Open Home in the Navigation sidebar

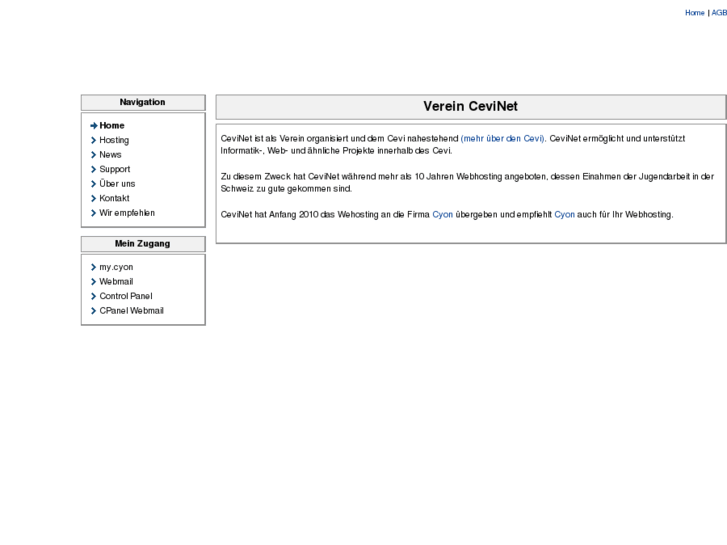point(112,126)
